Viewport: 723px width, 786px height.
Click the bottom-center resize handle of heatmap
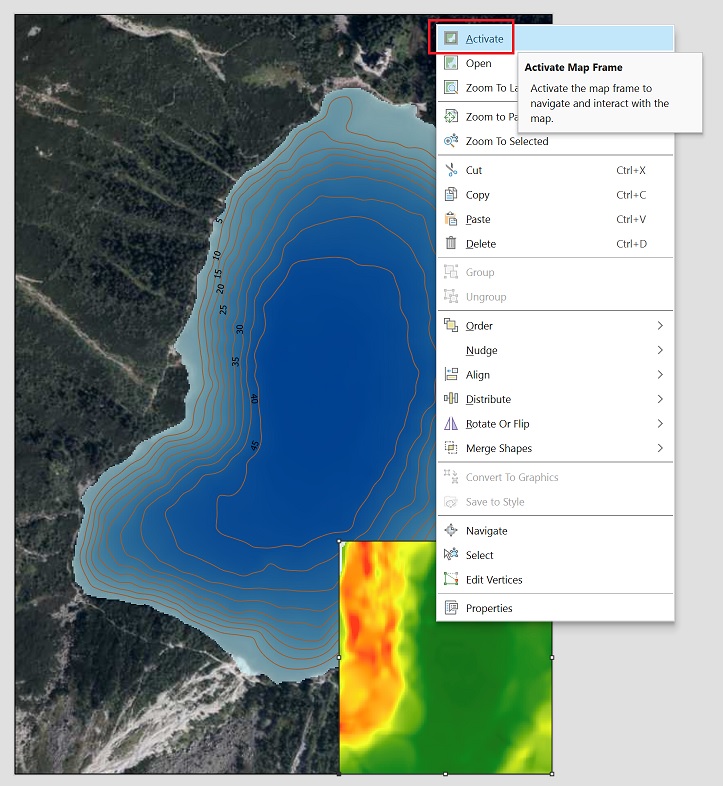[445, 773]
